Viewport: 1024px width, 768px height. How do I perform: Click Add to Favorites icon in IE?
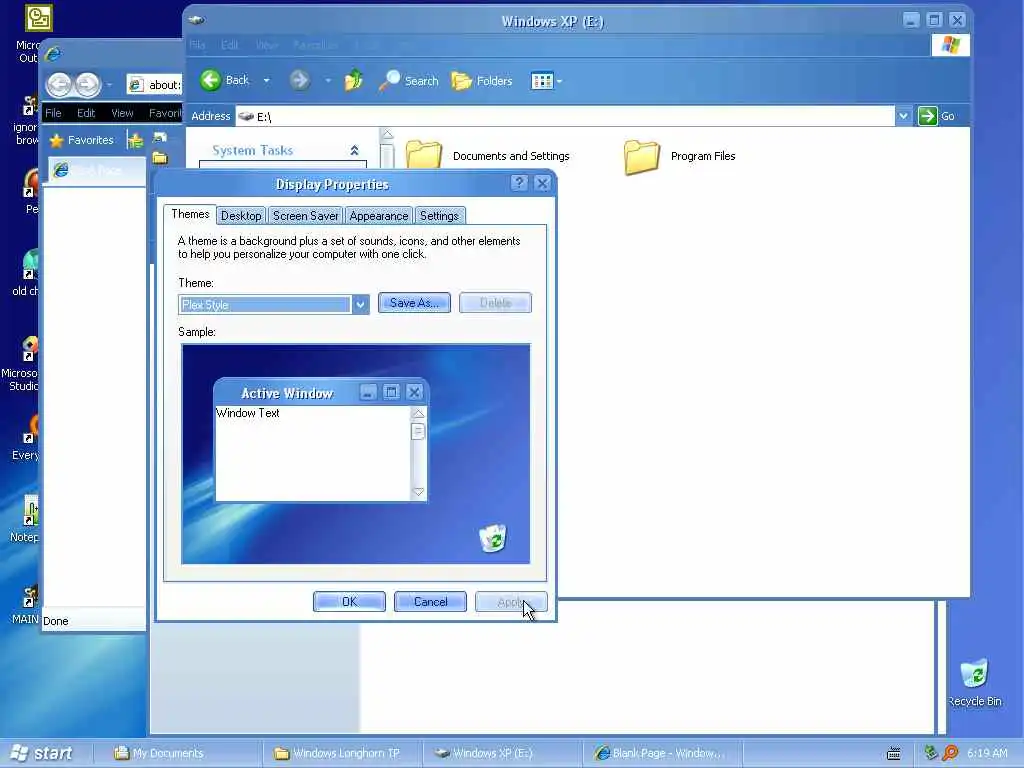(135, 140)
